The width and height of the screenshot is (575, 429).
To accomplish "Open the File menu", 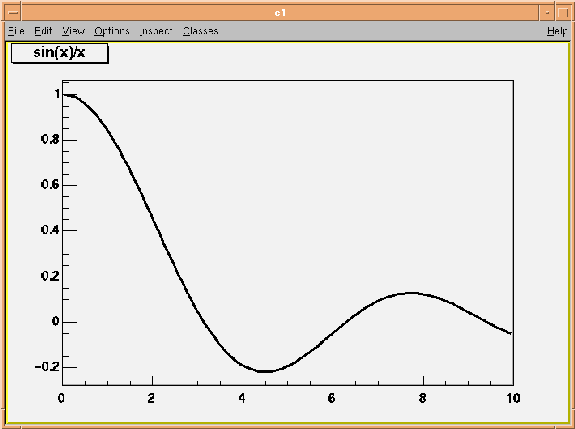I will pos(16,31).
